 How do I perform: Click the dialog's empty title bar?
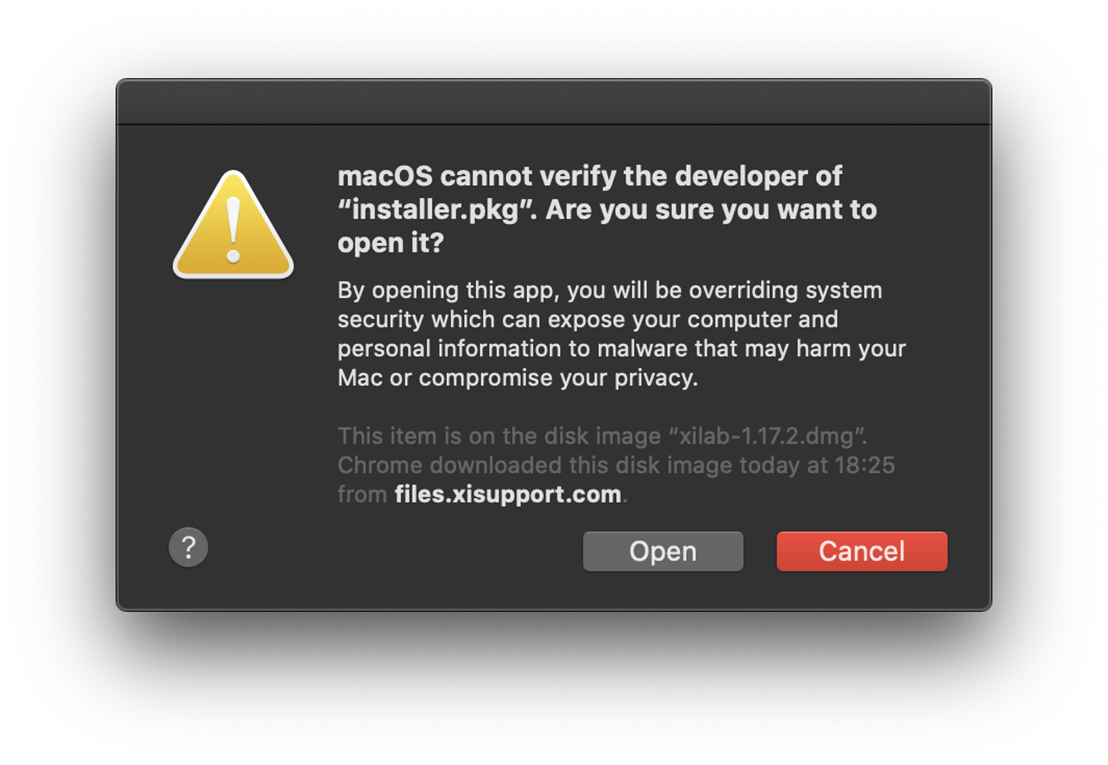[553, 103]
